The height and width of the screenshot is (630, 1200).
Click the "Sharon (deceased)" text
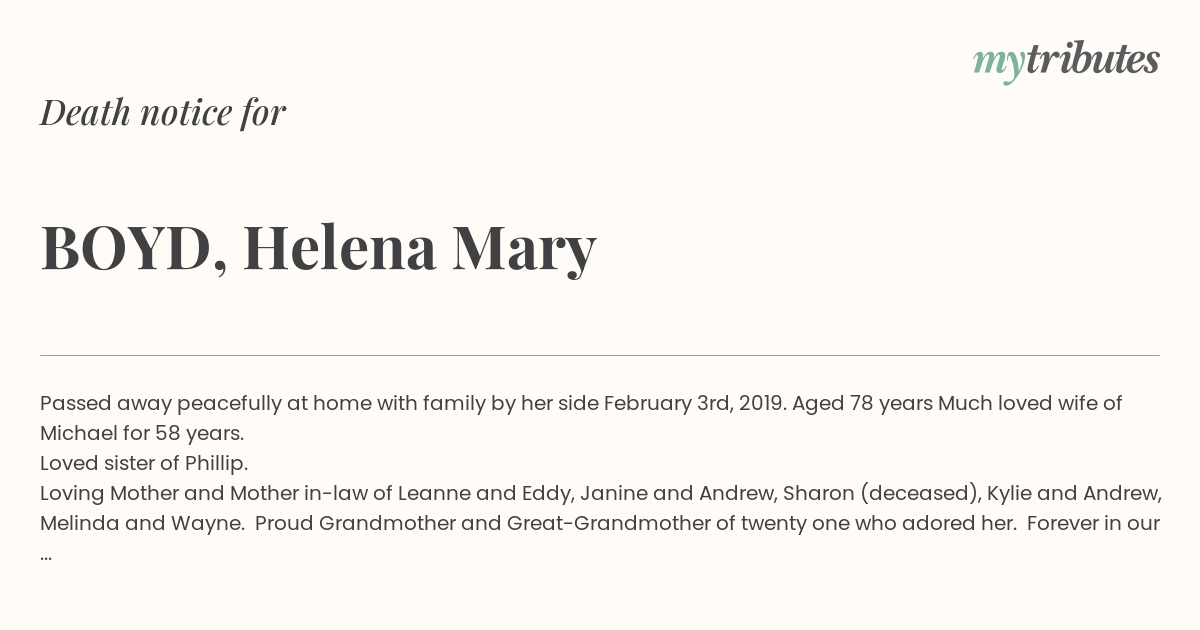coord(881,494)
